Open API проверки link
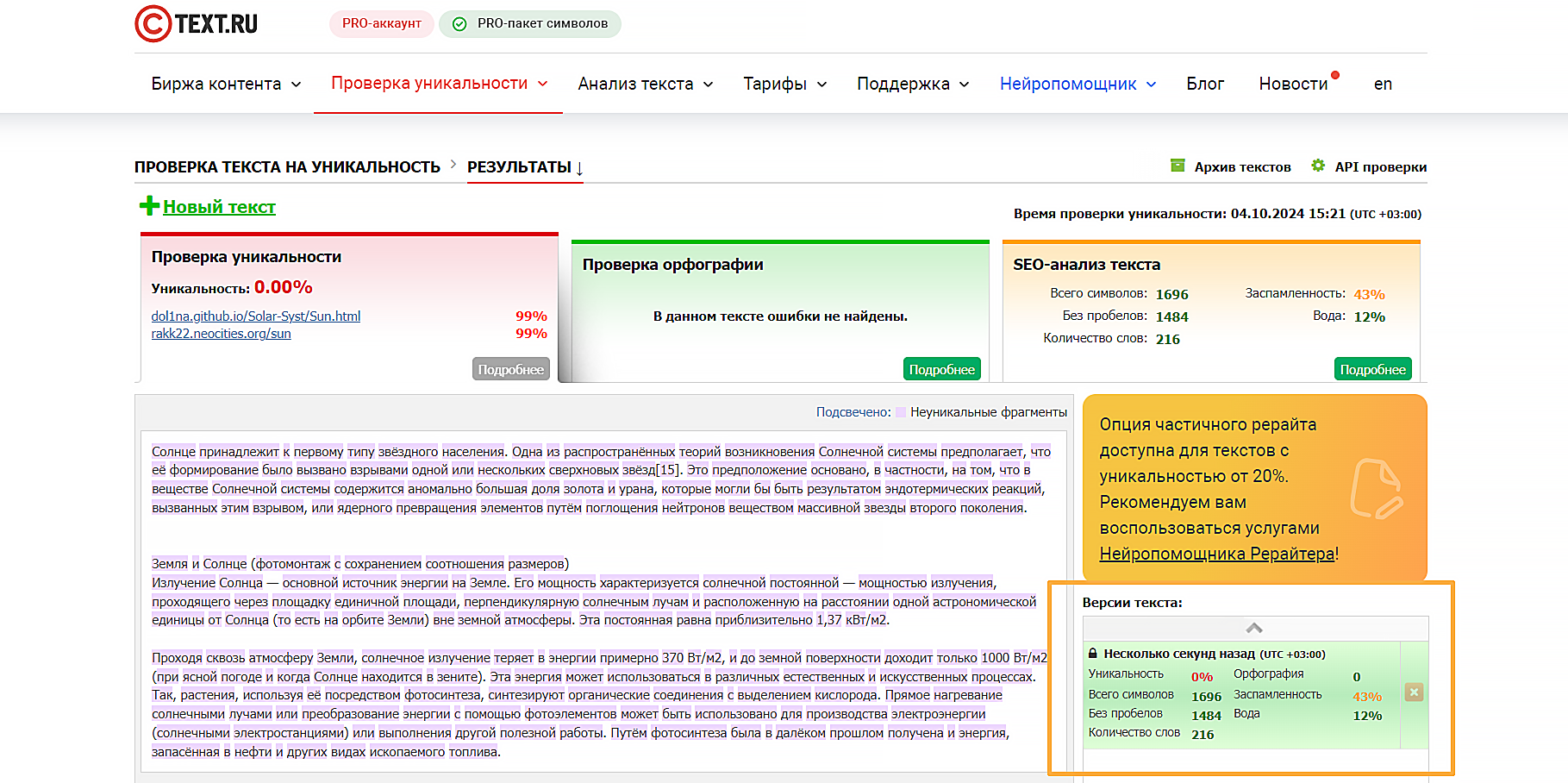This screenshot has width=1568, height=783. coord(1380,167)
